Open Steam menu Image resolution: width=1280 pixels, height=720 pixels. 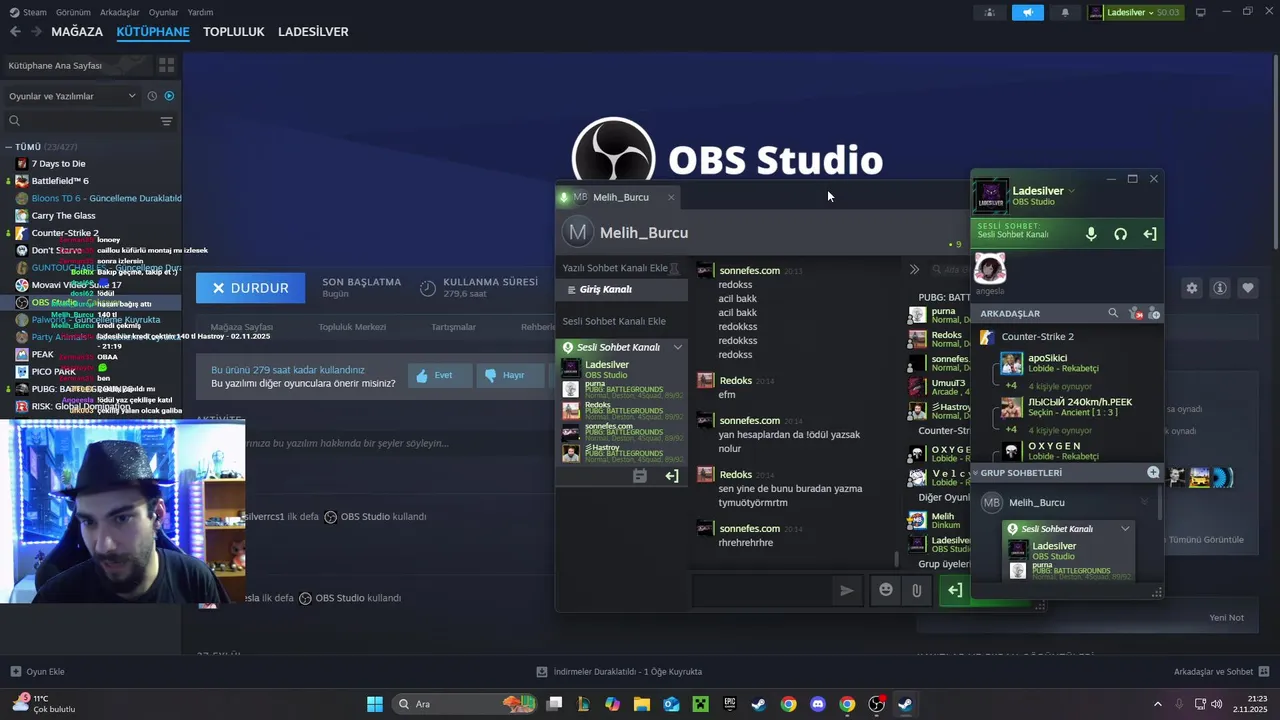[x=29, y=12]
